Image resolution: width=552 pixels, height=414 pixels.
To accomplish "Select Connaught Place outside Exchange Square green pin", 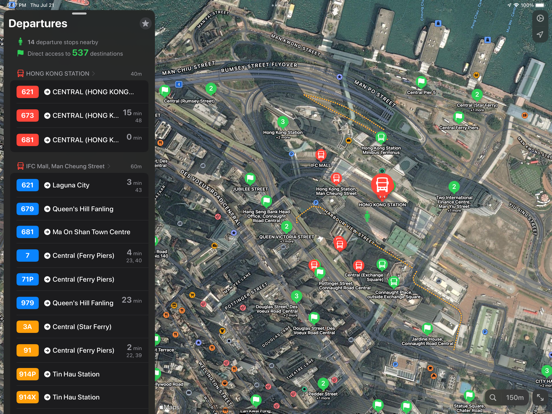I will coord(394,282).
